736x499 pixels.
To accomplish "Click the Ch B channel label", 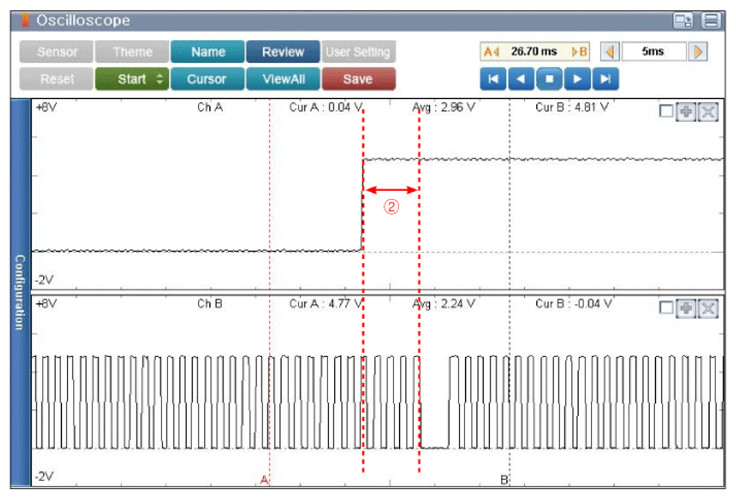I will (210, 304).
